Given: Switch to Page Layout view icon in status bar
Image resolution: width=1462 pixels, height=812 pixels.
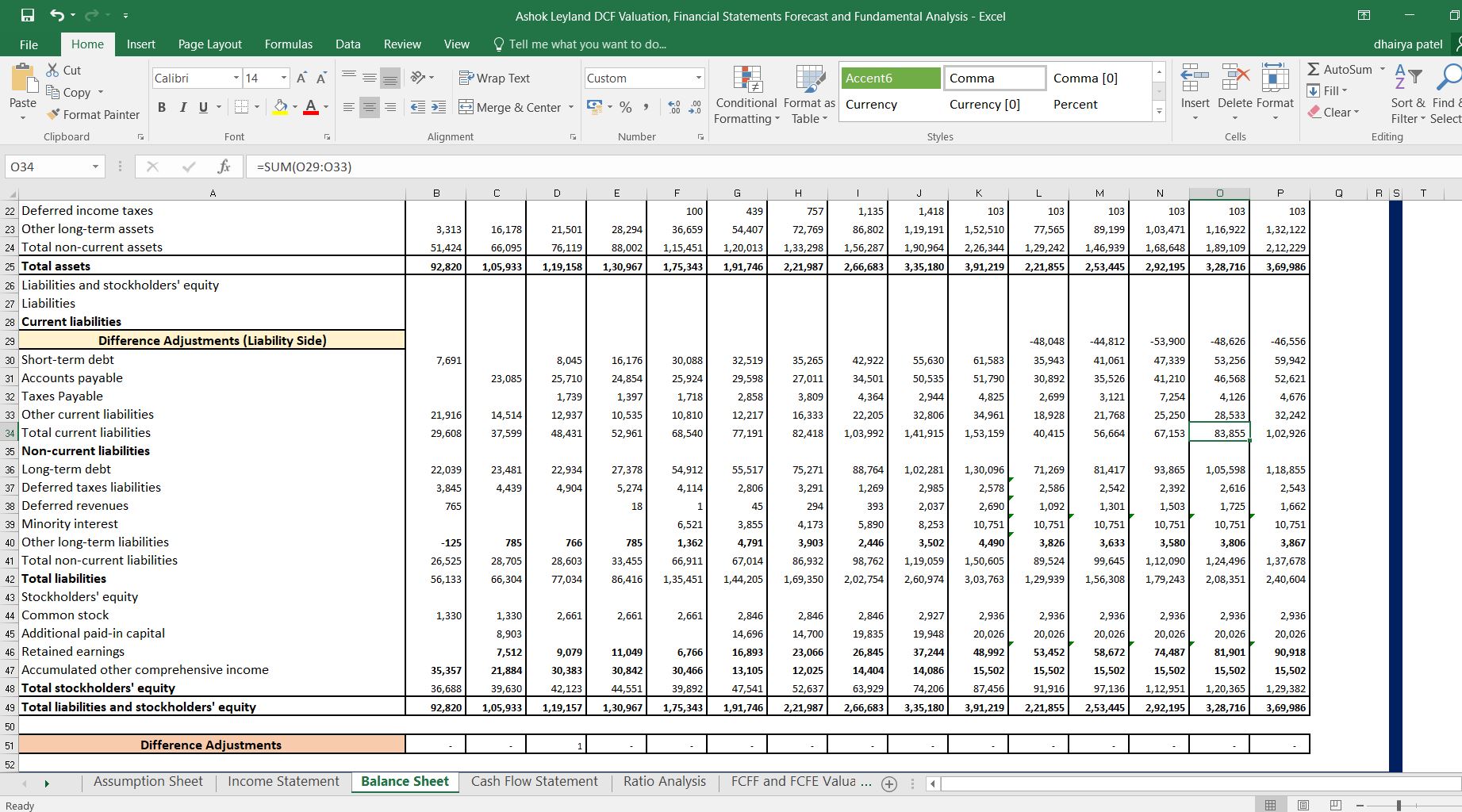Looking at the screenshot, I should click(x=1303, y=805).
